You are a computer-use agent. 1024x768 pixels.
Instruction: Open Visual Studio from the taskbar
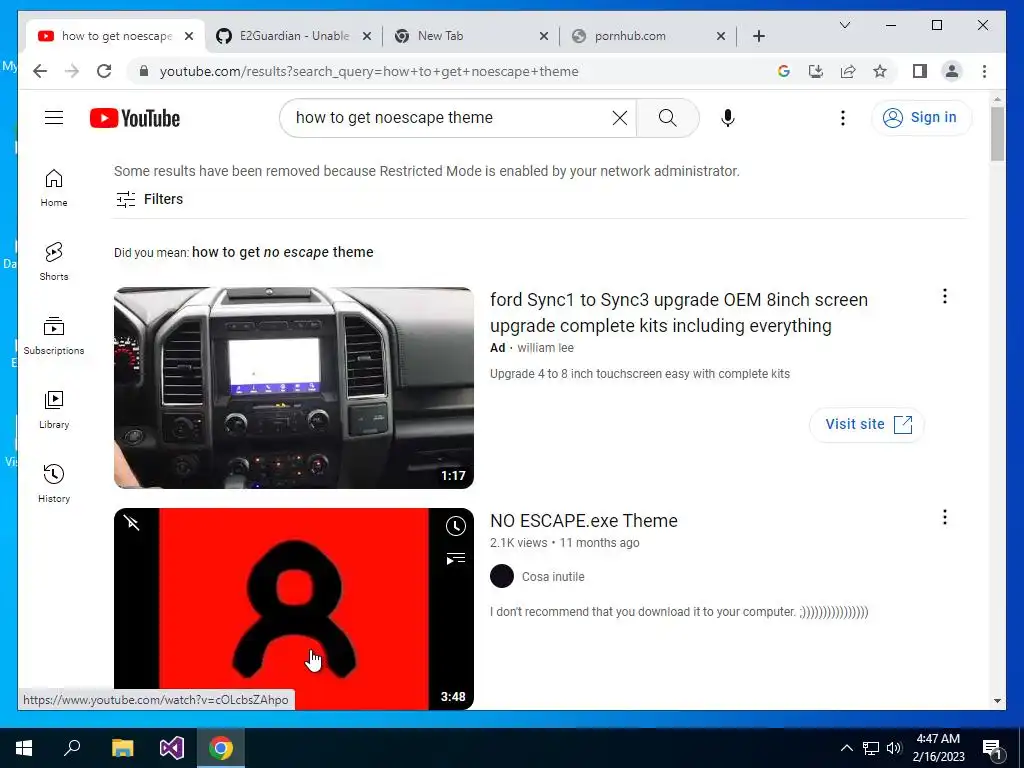click(172, 748)
